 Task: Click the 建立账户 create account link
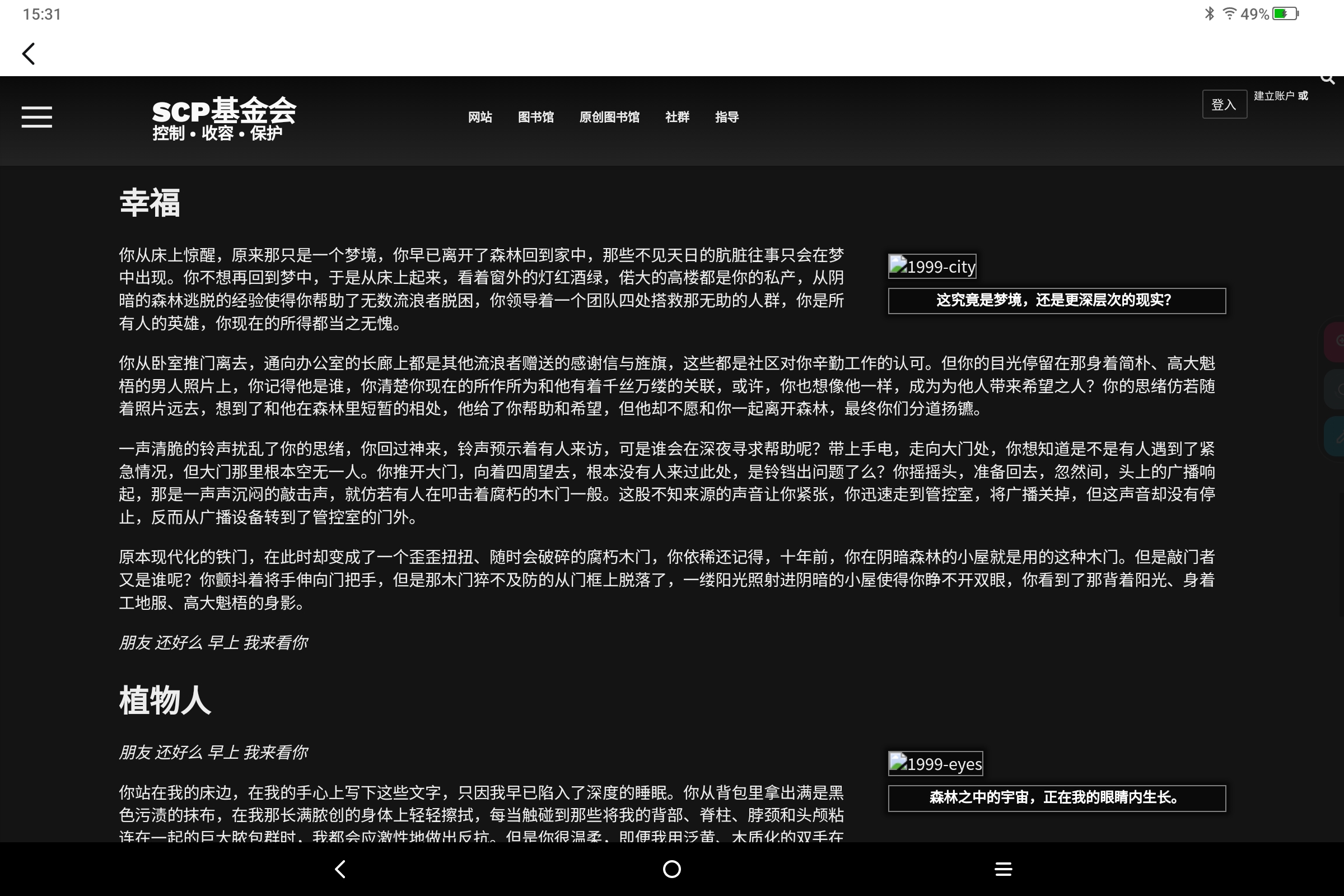[1273, 96]
